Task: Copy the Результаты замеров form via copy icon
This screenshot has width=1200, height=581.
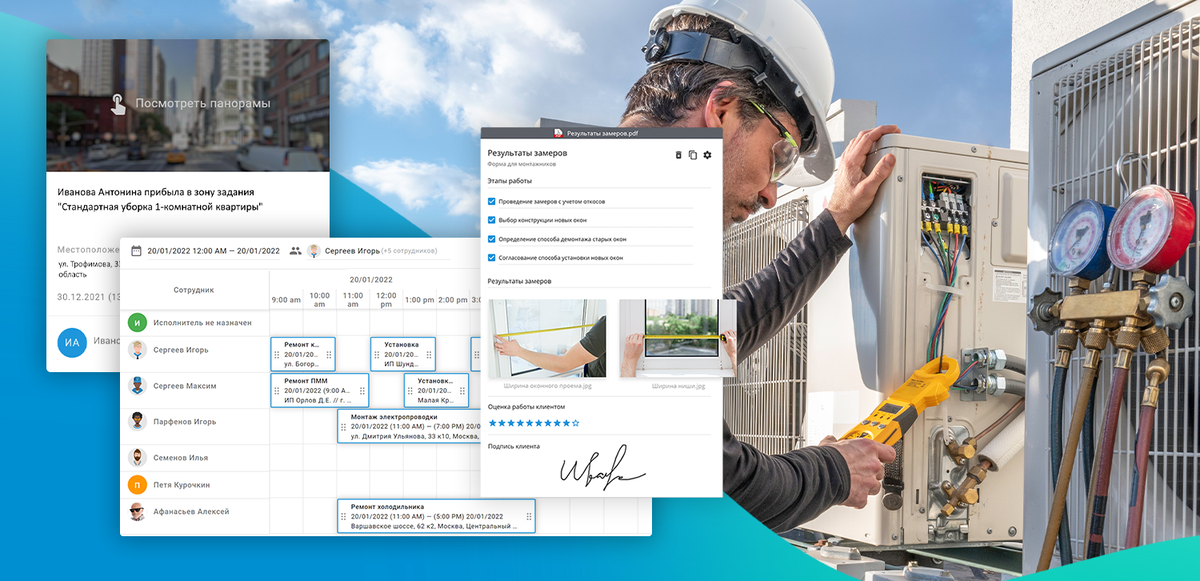Action: pyautogui.click(x=693, y=155)
